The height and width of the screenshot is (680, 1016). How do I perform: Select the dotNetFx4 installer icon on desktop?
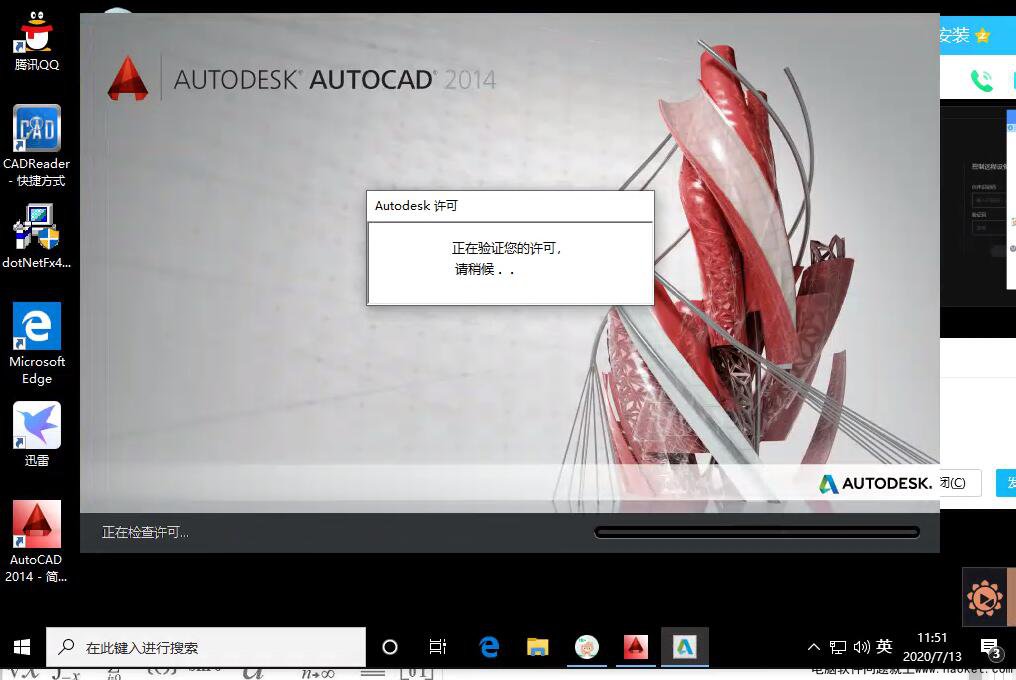tap(36, 236)
